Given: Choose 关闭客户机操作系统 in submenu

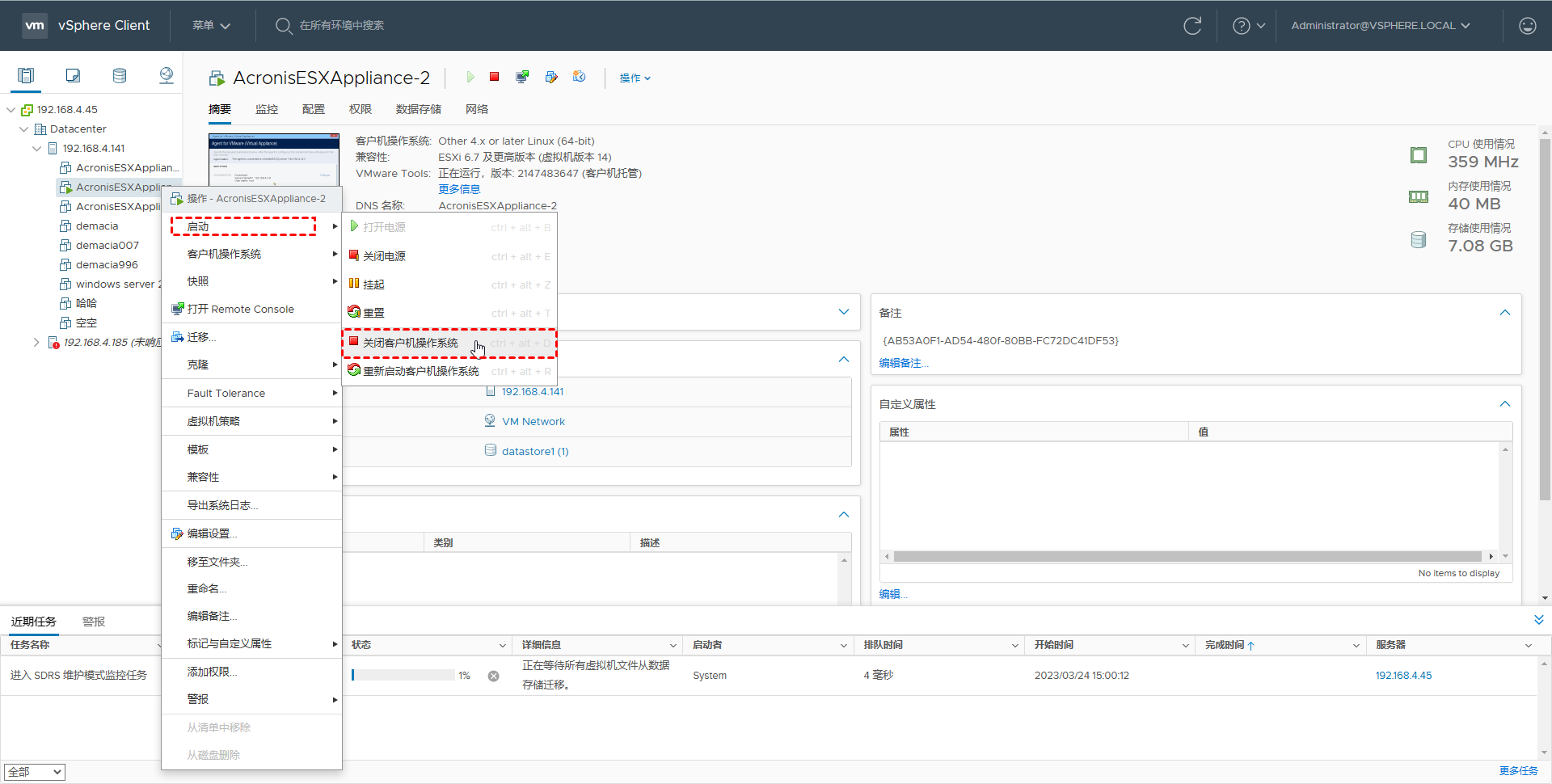Looking at the screenshot, I should pos(449,343).
